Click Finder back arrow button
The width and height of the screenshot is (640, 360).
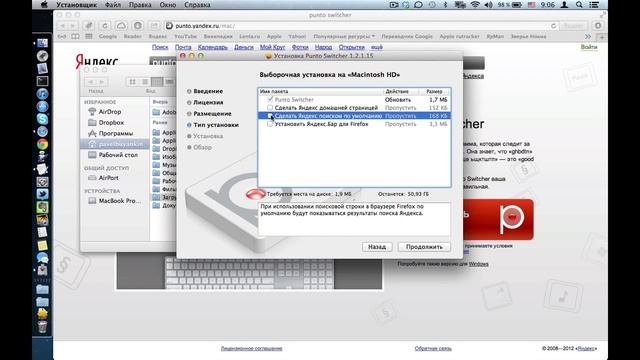91,82
